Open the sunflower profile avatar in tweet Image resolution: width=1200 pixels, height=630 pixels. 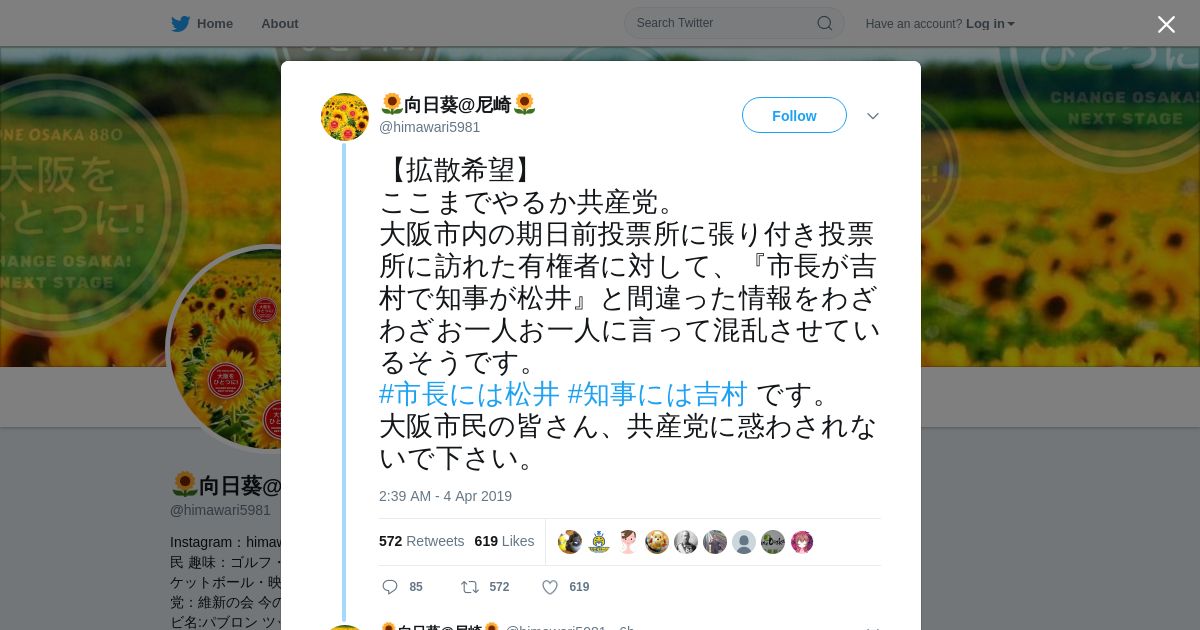click(x=345, y=117)
